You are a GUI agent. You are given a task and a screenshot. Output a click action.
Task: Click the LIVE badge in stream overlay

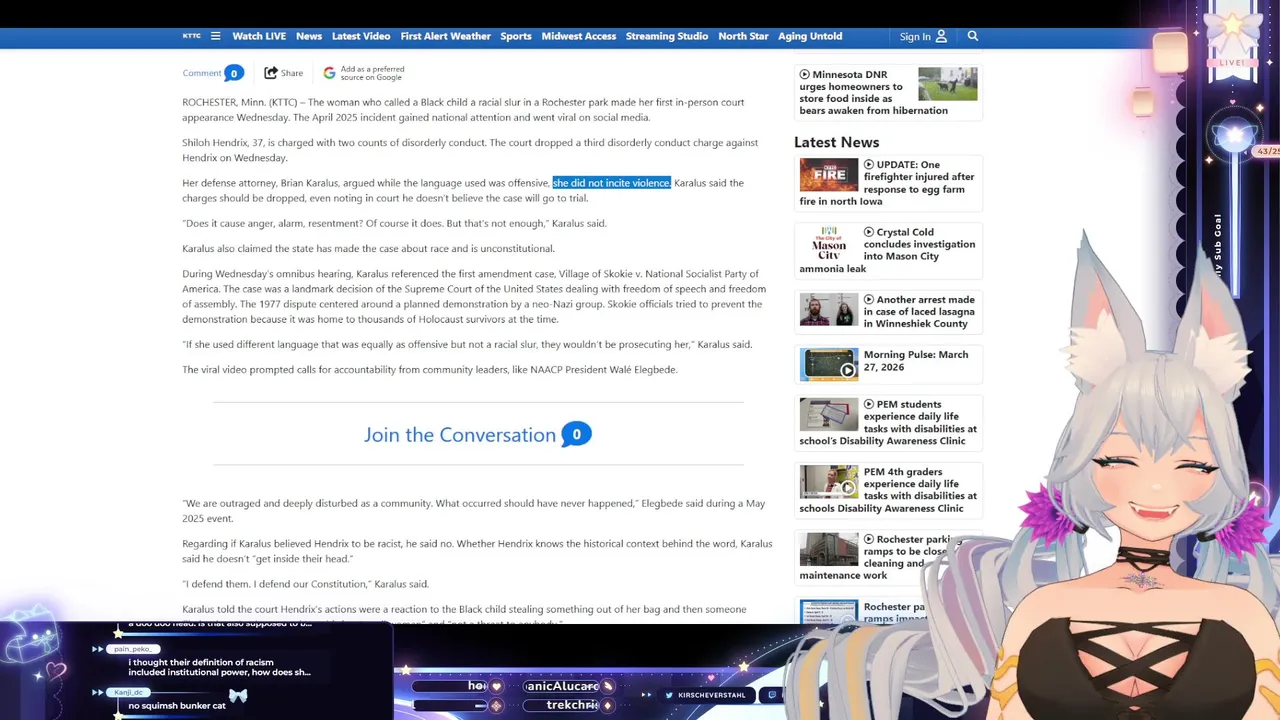(1231, 62)
